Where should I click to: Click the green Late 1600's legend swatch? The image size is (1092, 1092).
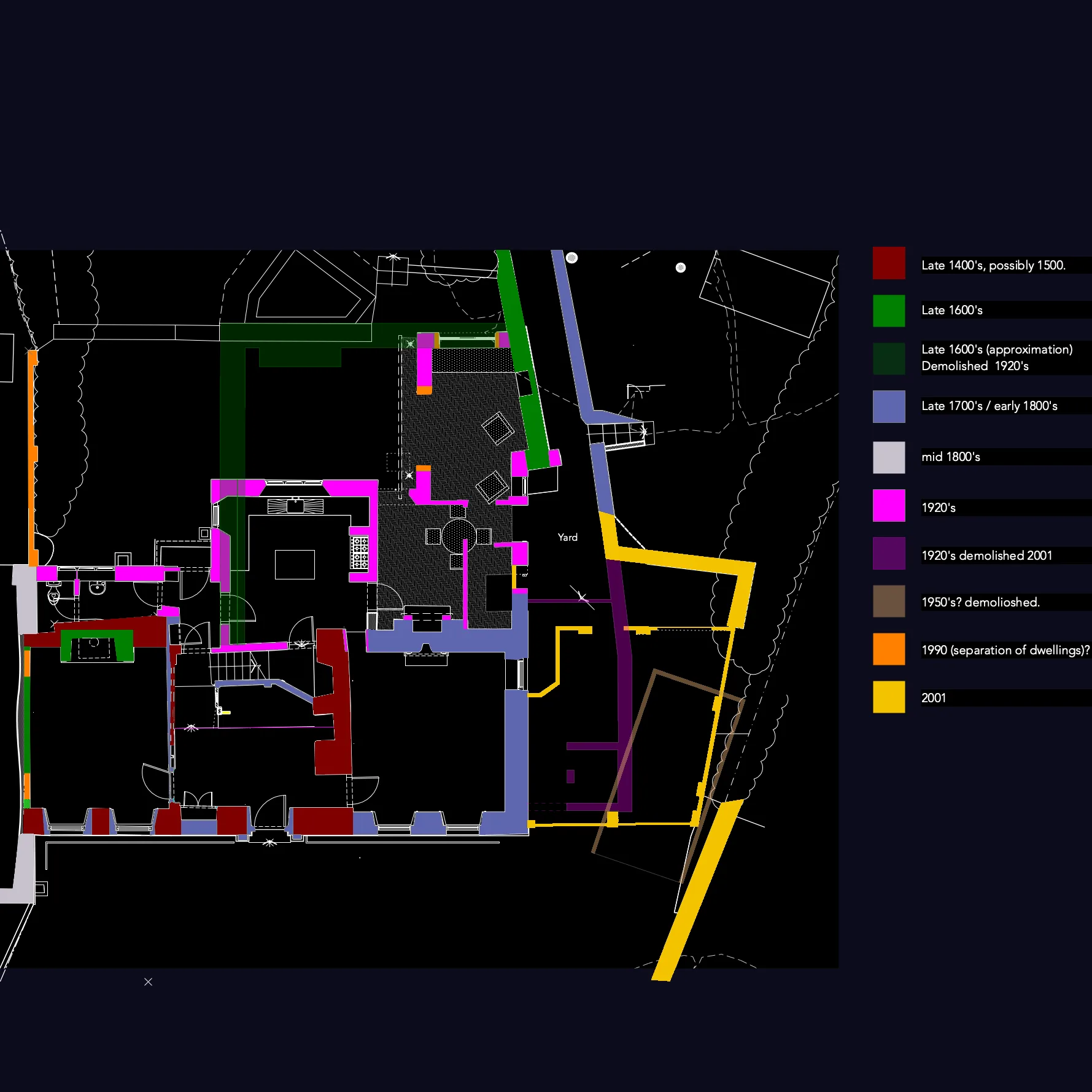889,311
